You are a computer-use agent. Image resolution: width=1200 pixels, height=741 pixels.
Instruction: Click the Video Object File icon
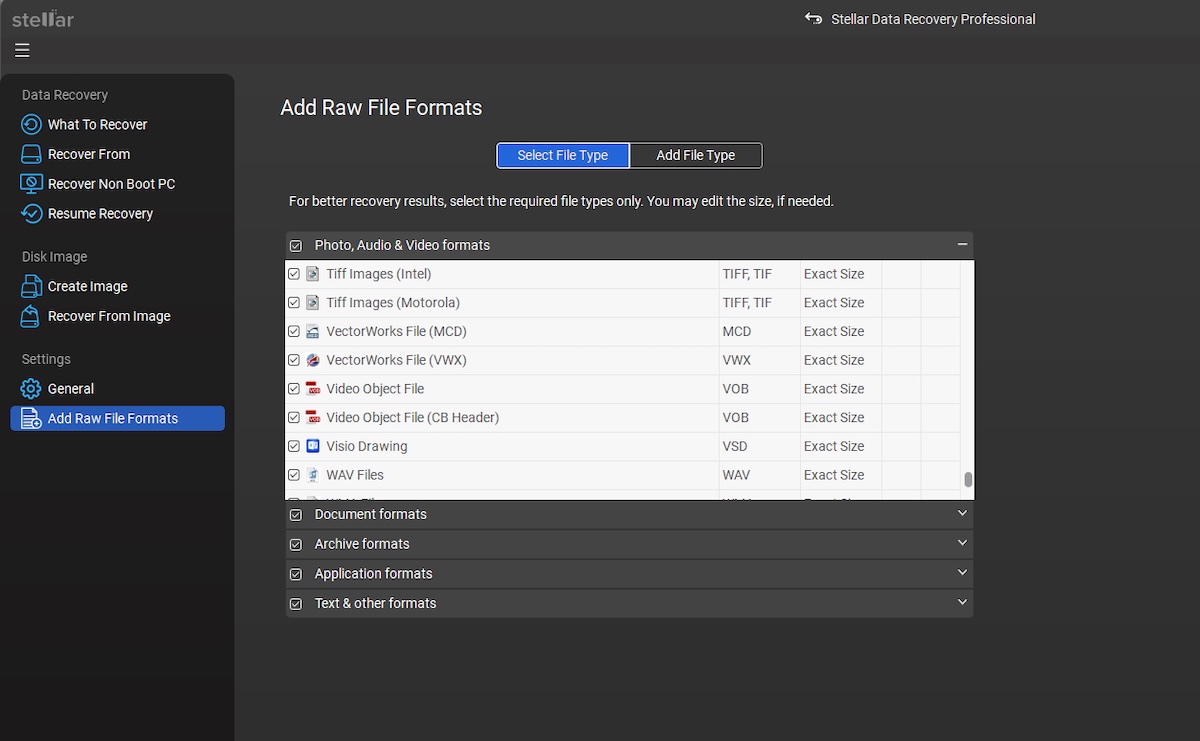click(313, 389)
